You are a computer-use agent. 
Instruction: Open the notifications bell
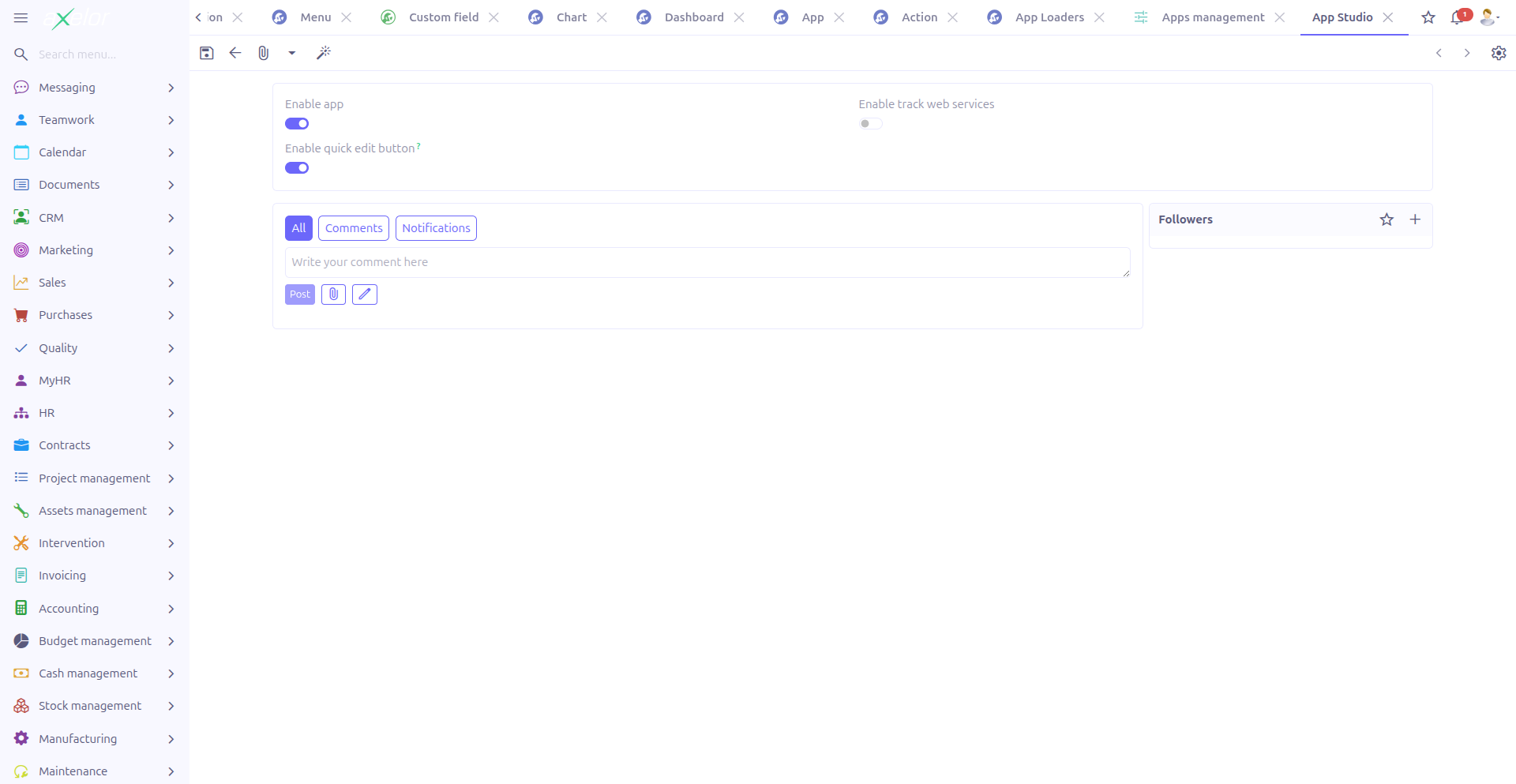click(1458, 17)
